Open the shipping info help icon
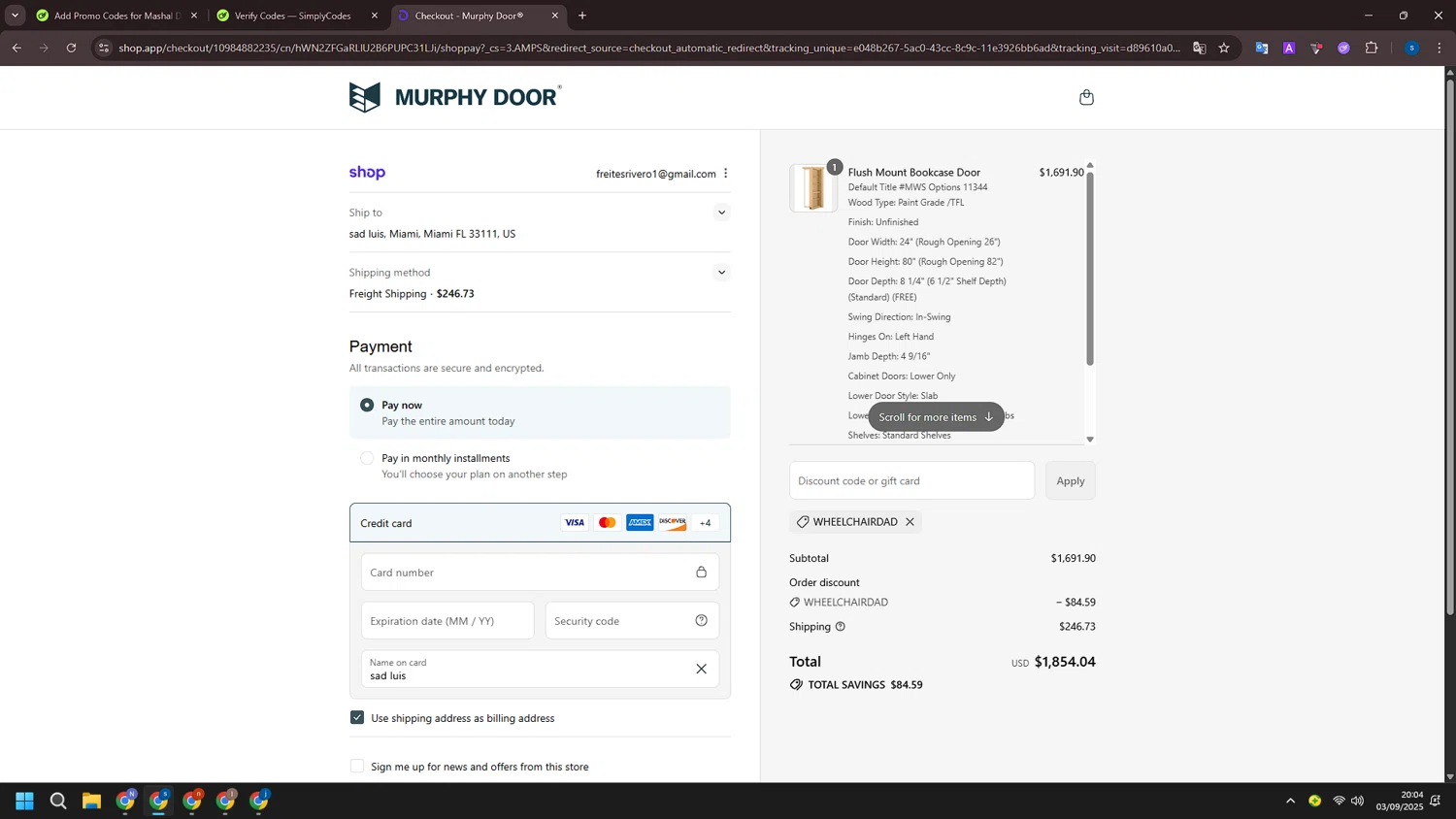Viewport: 1456px width, 819px height. tap(841, 627)
